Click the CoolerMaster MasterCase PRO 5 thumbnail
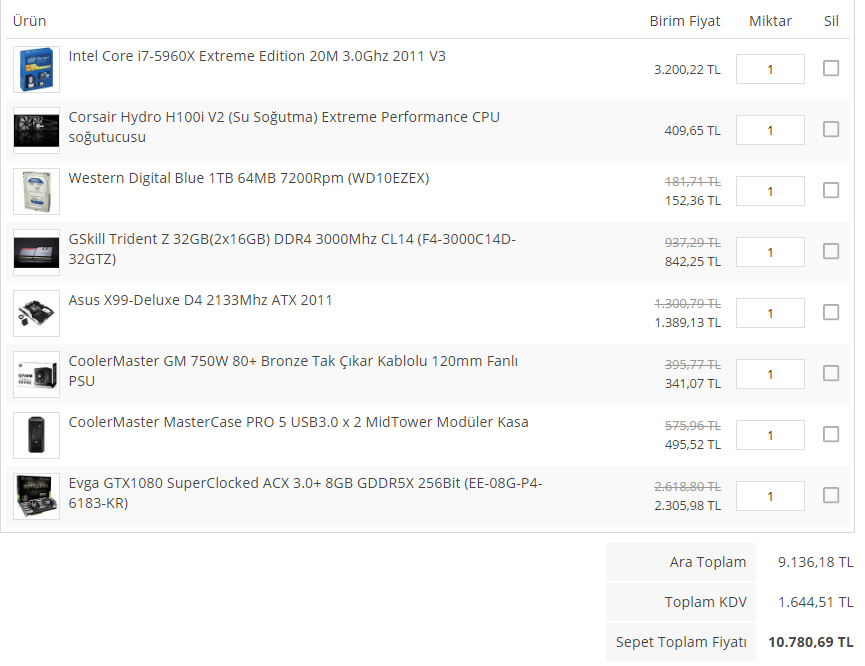Viewport: 865px width, 666px height. [37, 435]
